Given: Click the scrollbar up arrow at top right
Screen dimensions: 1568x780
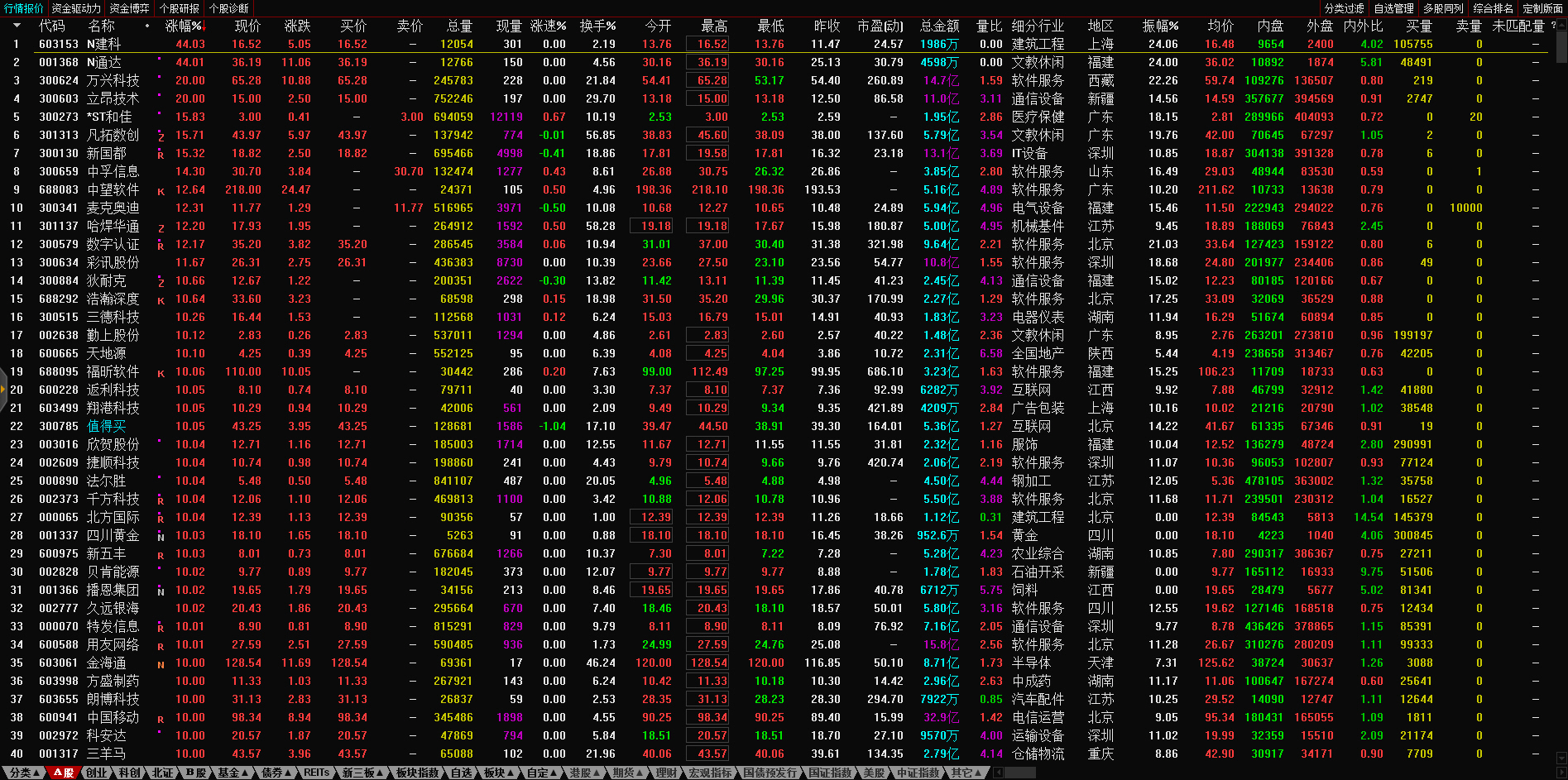Looking at the screenshot, I should (x=1561, y=26).
